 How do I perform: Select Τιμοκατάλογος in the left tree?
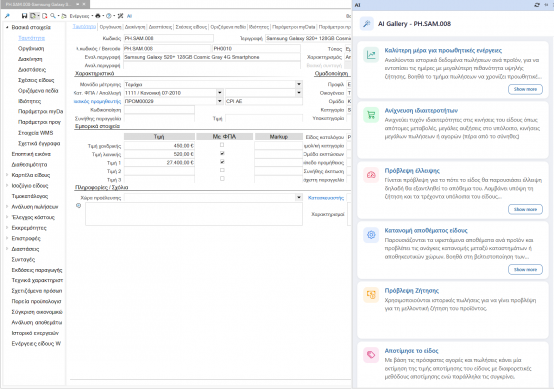[30, 196]
